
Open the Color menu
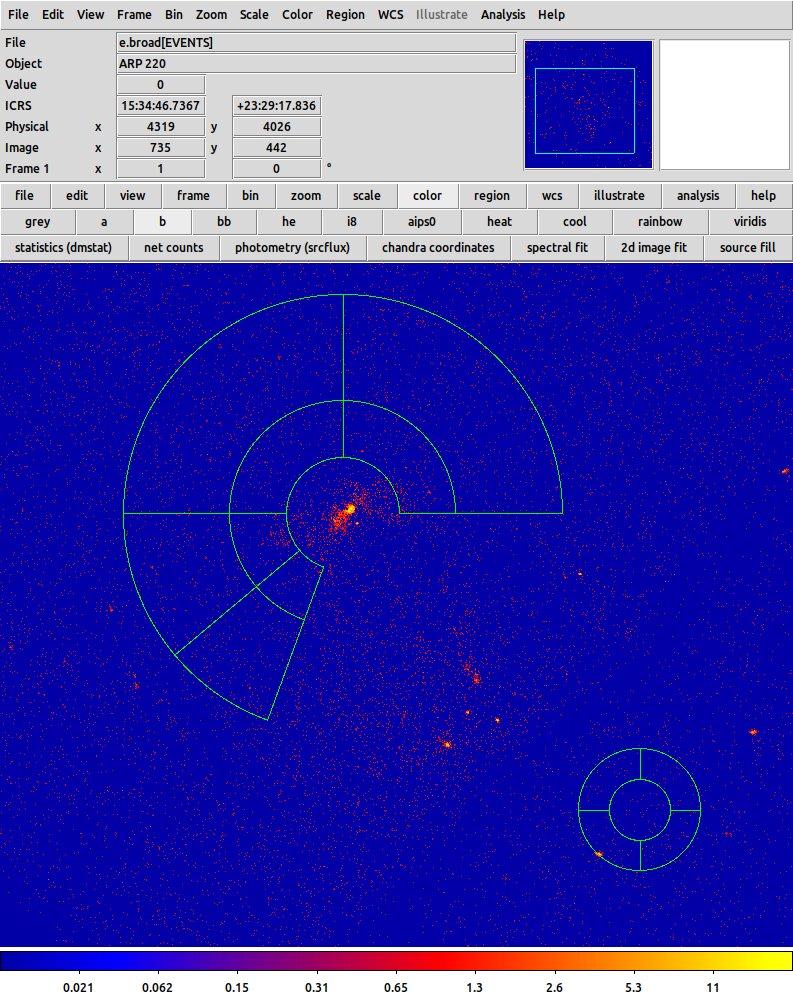tap(297, 14)
